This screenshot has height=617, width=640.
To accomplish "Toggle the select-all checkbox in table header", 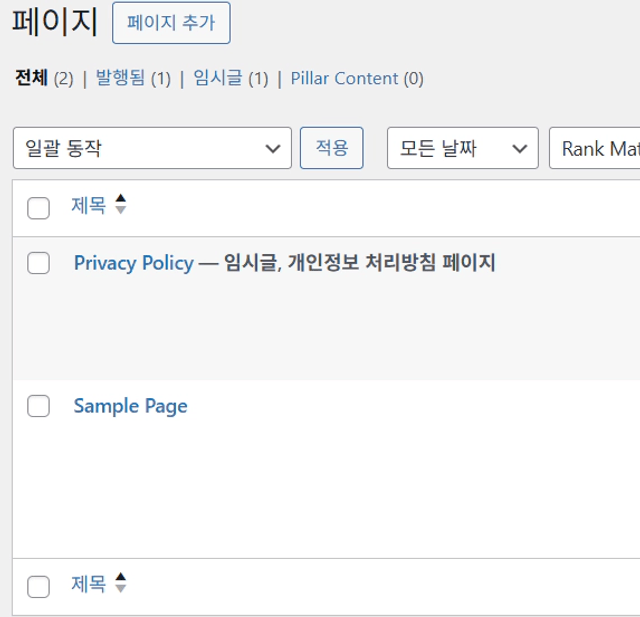I will [38, 208].
